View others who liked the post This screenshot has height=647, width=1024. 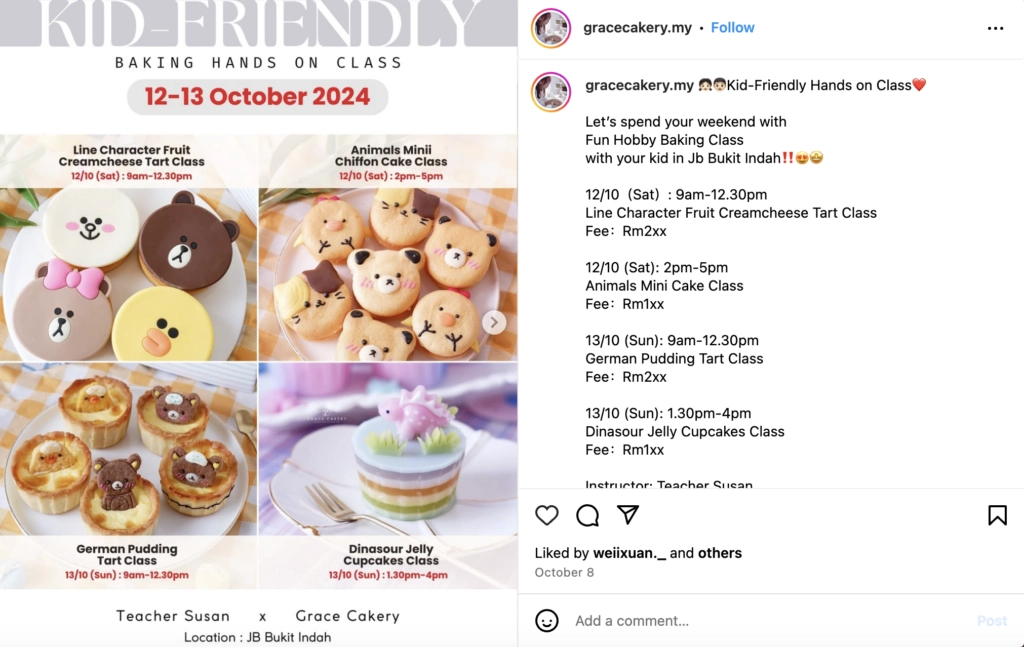pos(720,553)
